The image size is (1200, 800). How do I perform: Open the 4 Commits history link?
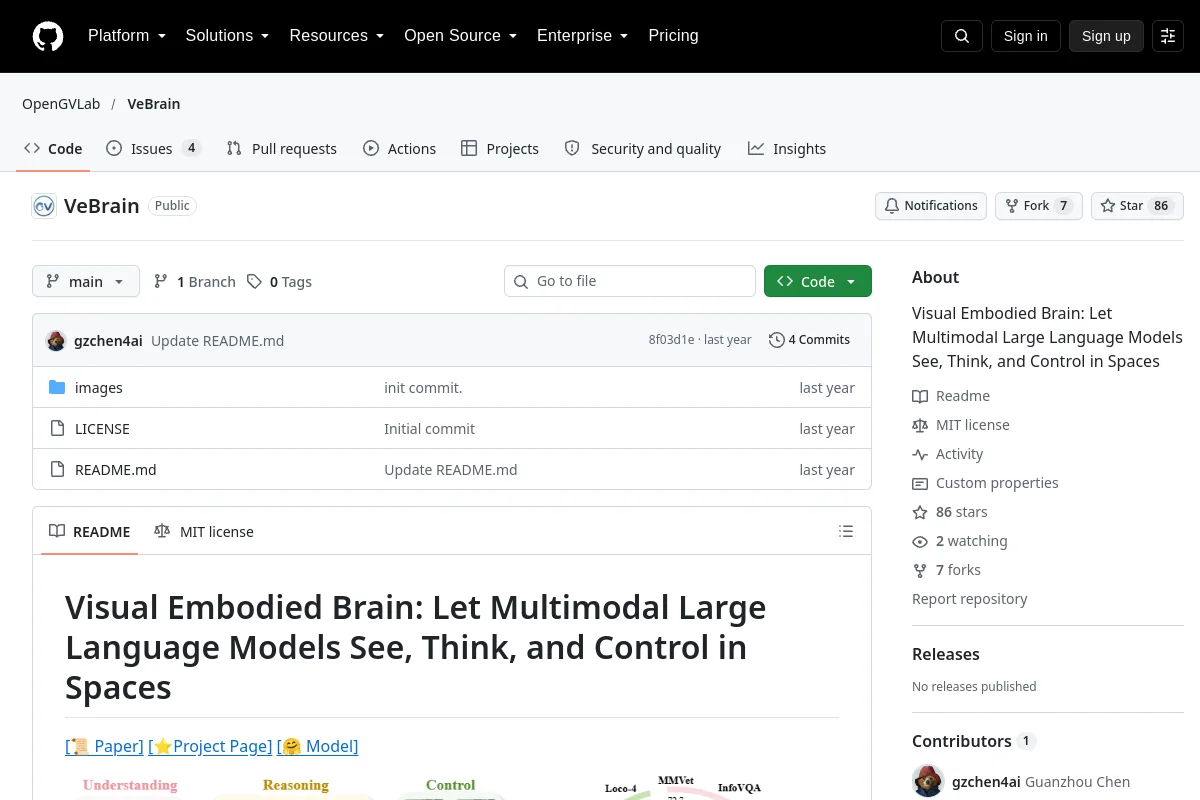[809, 340]
